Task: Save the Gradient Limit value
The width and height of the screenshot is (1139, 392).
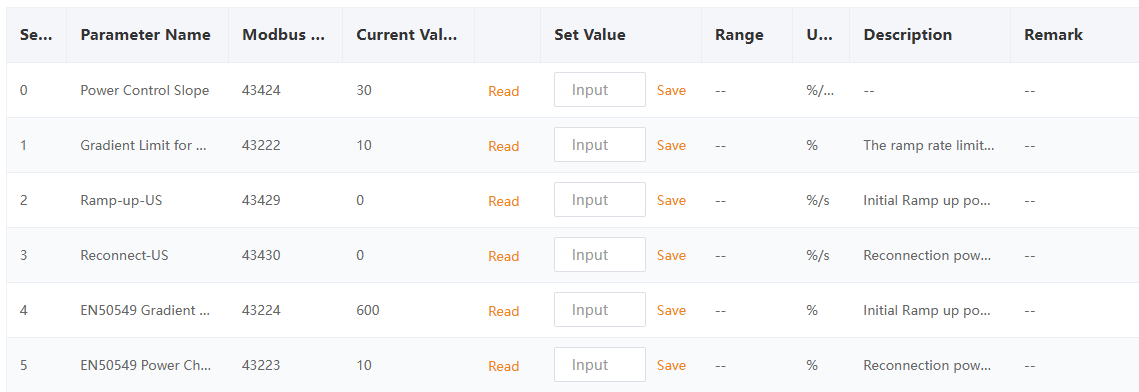Action: point(671,145)
